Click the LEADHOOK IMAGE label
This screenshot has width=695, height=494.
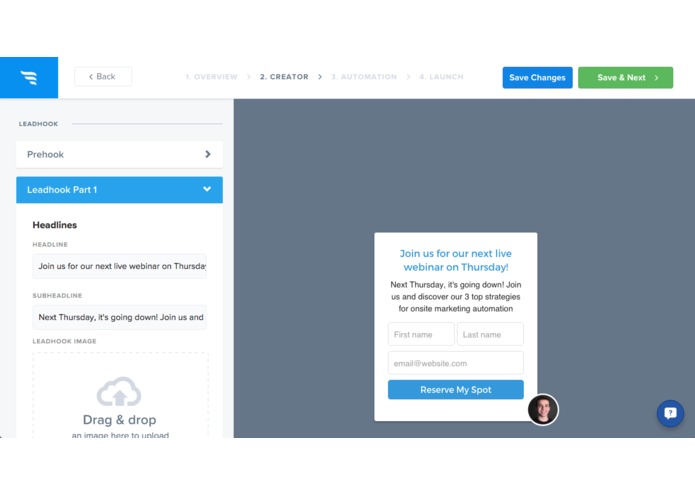tap(64, 341)
